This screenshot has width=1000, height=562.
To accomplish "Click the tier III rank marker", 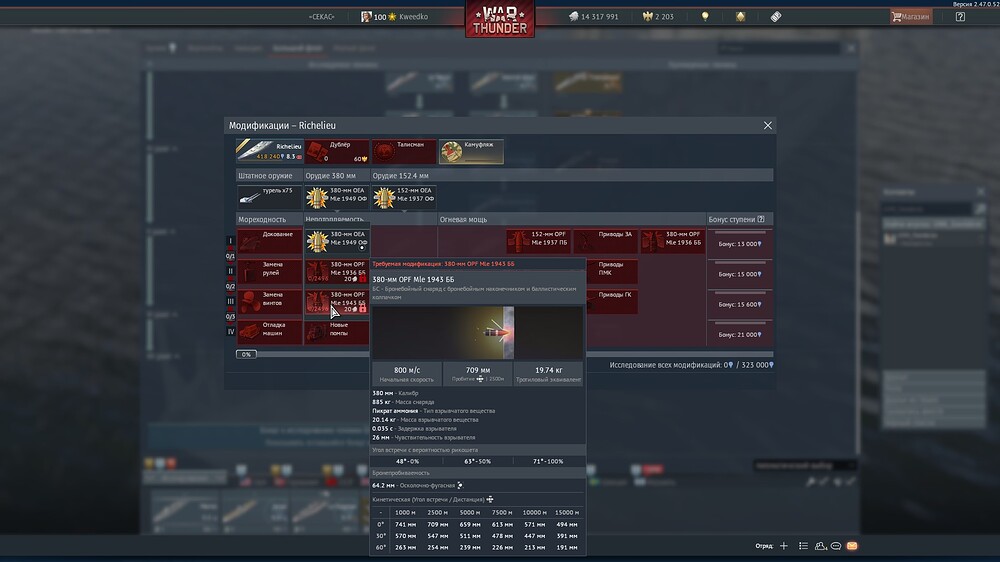I will click(x=230, y=301).
